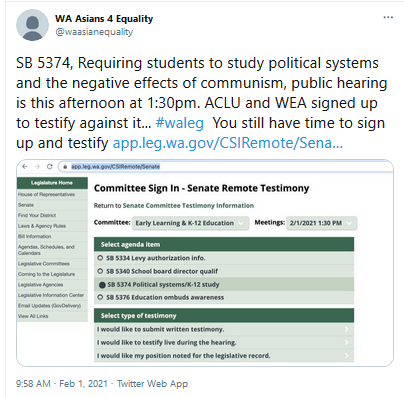
Task: Open the Committee dropdown Early Learning & K-12
Action: [190, 223]
